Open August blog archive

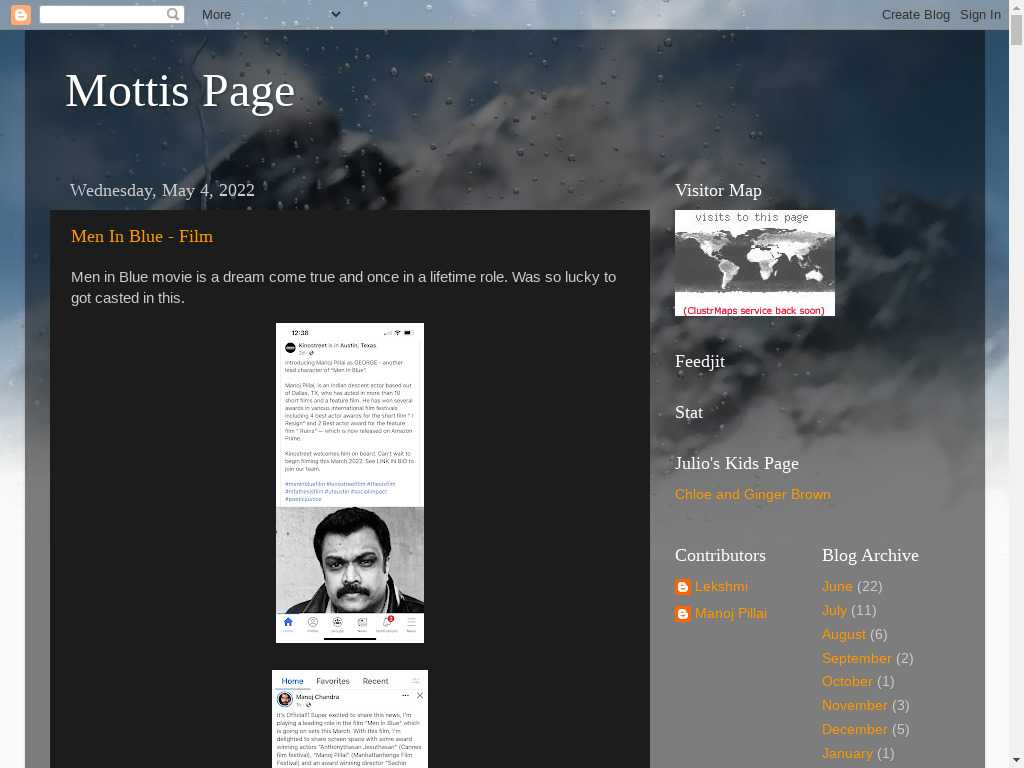(x=844, y=634)
